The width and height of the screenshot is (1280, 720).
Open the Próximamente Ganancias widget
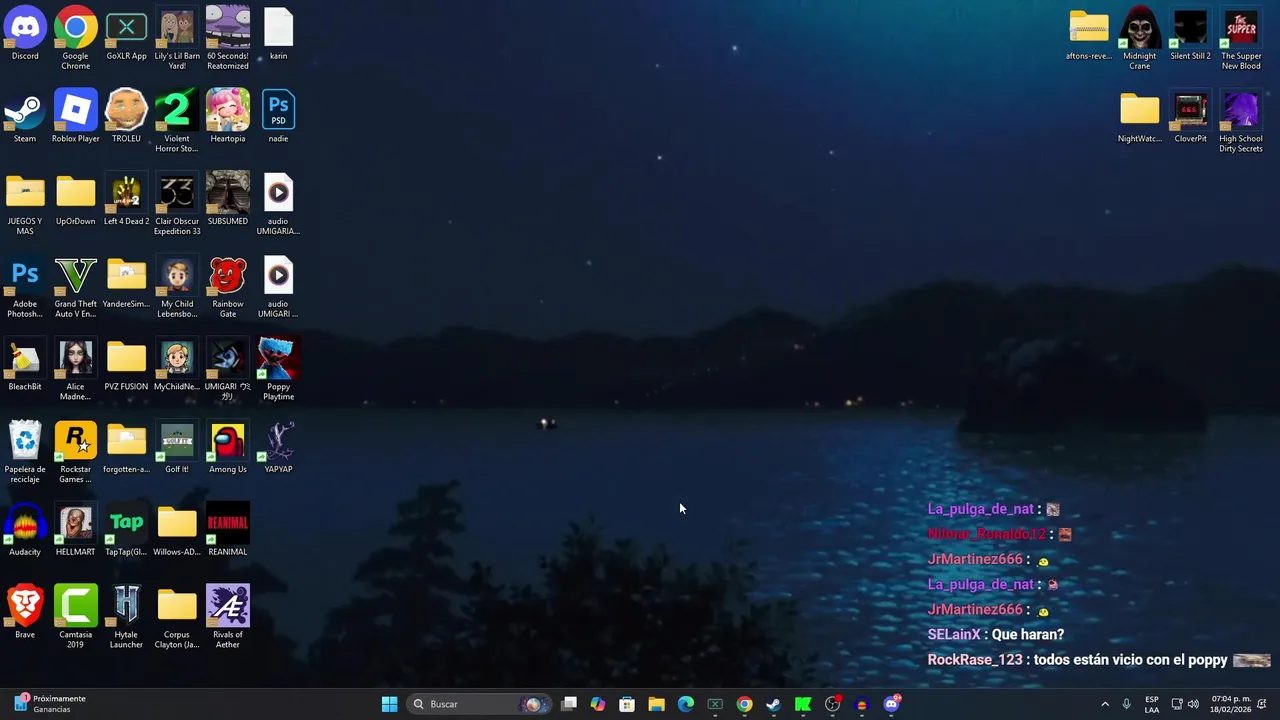point(50,704)
